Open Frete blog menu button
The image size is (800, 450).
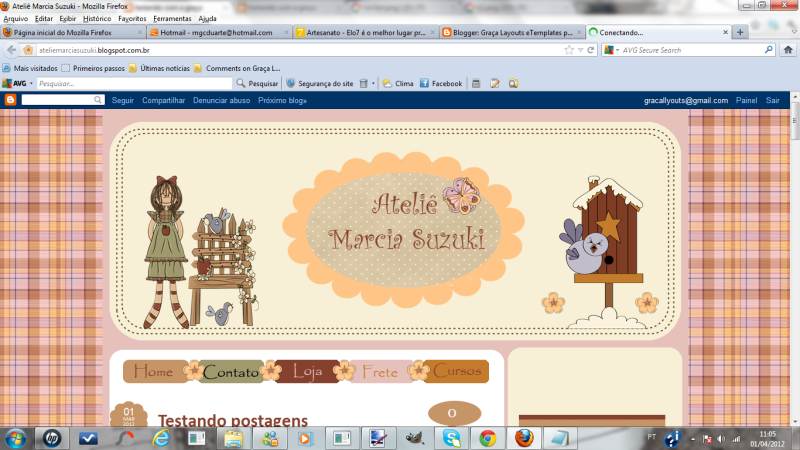[381, 372]
